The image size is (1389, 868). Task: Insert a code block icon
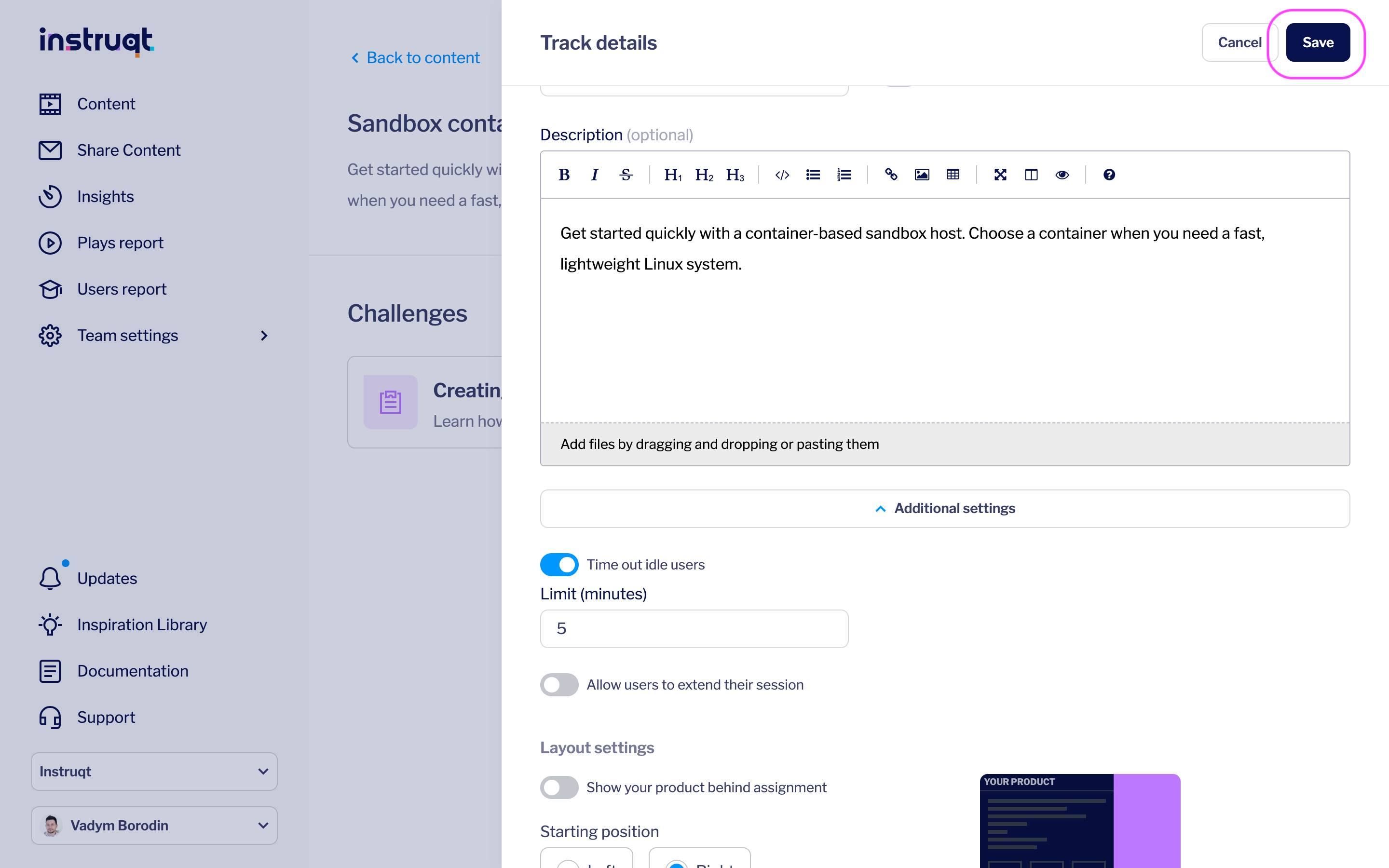tap(782, 175)
